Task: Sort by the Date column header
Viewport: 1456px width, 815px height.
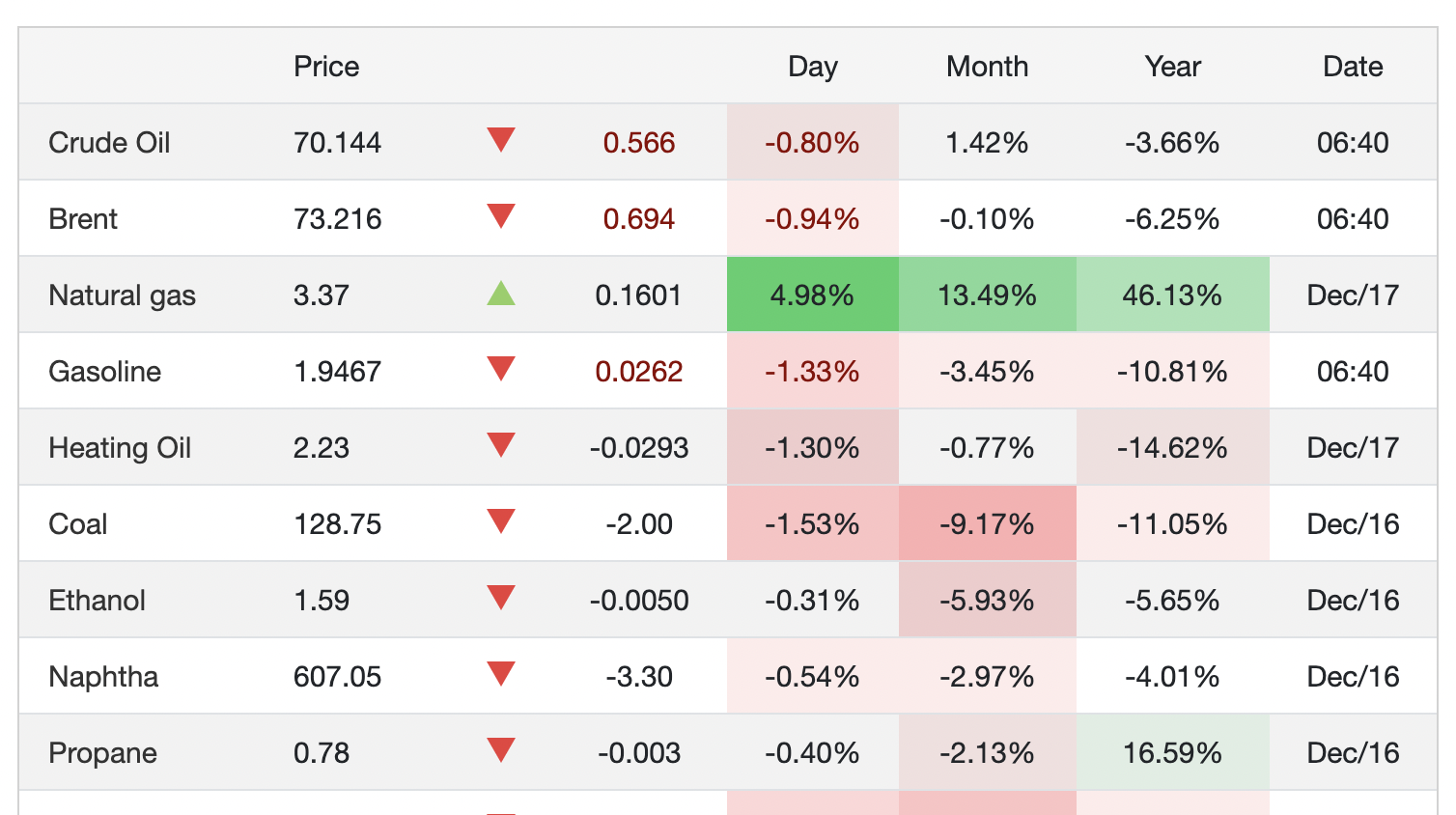Action: (x=1353, y=67)
